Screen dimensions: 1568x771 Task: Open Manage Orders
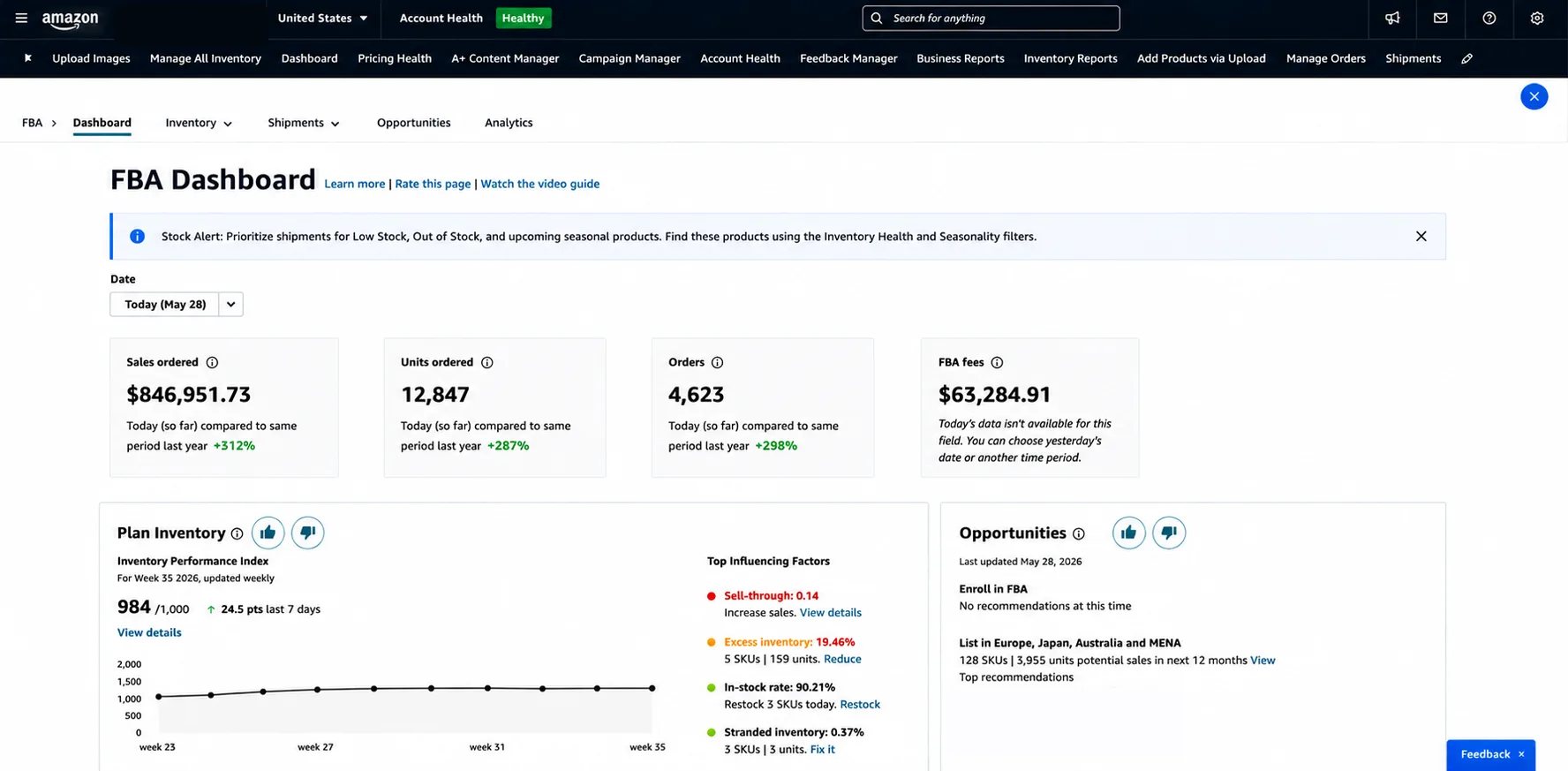point(1325,58)
